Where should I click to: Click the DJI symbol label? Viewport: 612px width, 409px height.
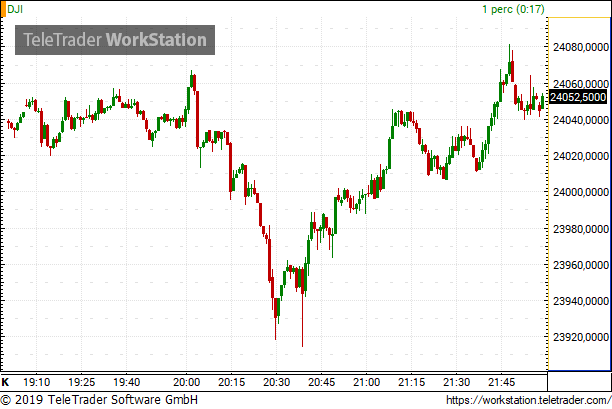click(15, 9)
